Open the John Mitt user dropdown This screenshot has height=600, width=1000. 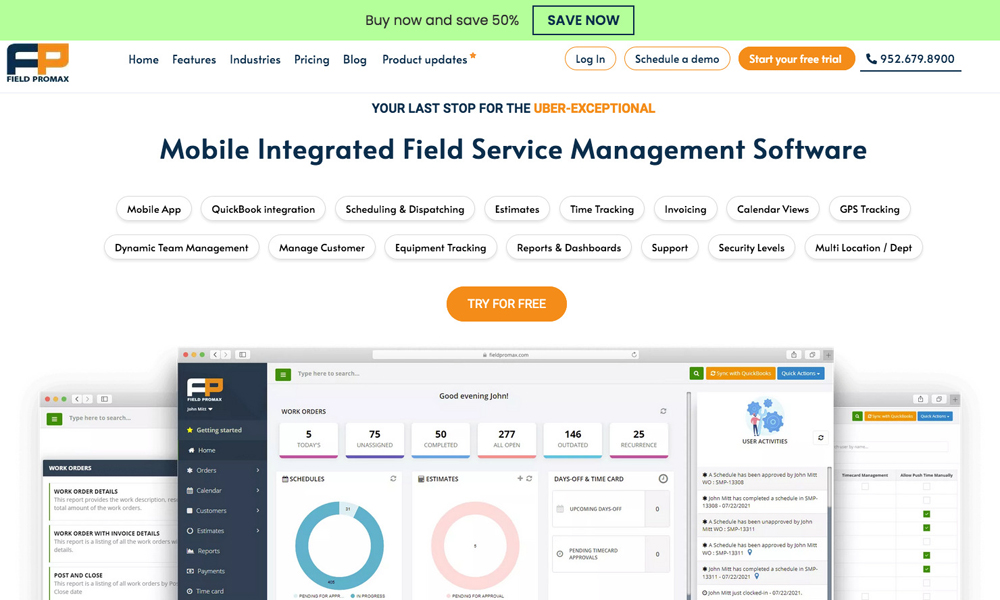pos(200,409)
